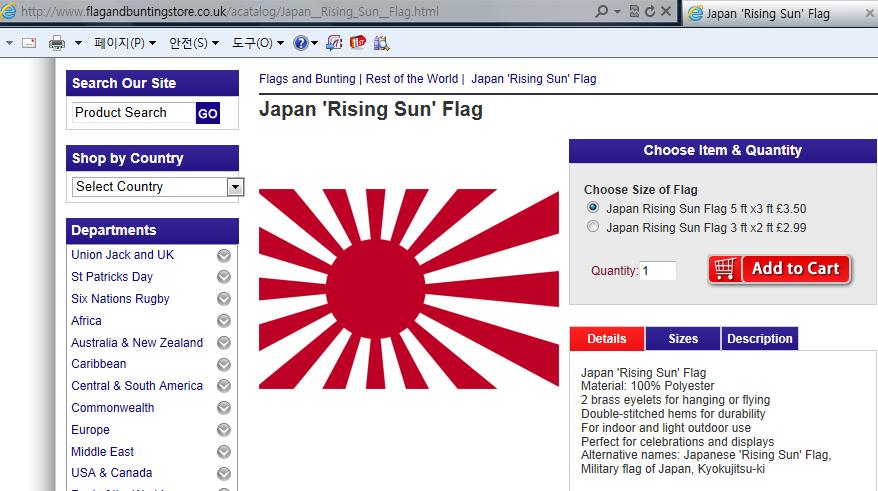Open the Rest of the World breadcrumb link
The image size is (878, 491).
click(x=412, y=79)
